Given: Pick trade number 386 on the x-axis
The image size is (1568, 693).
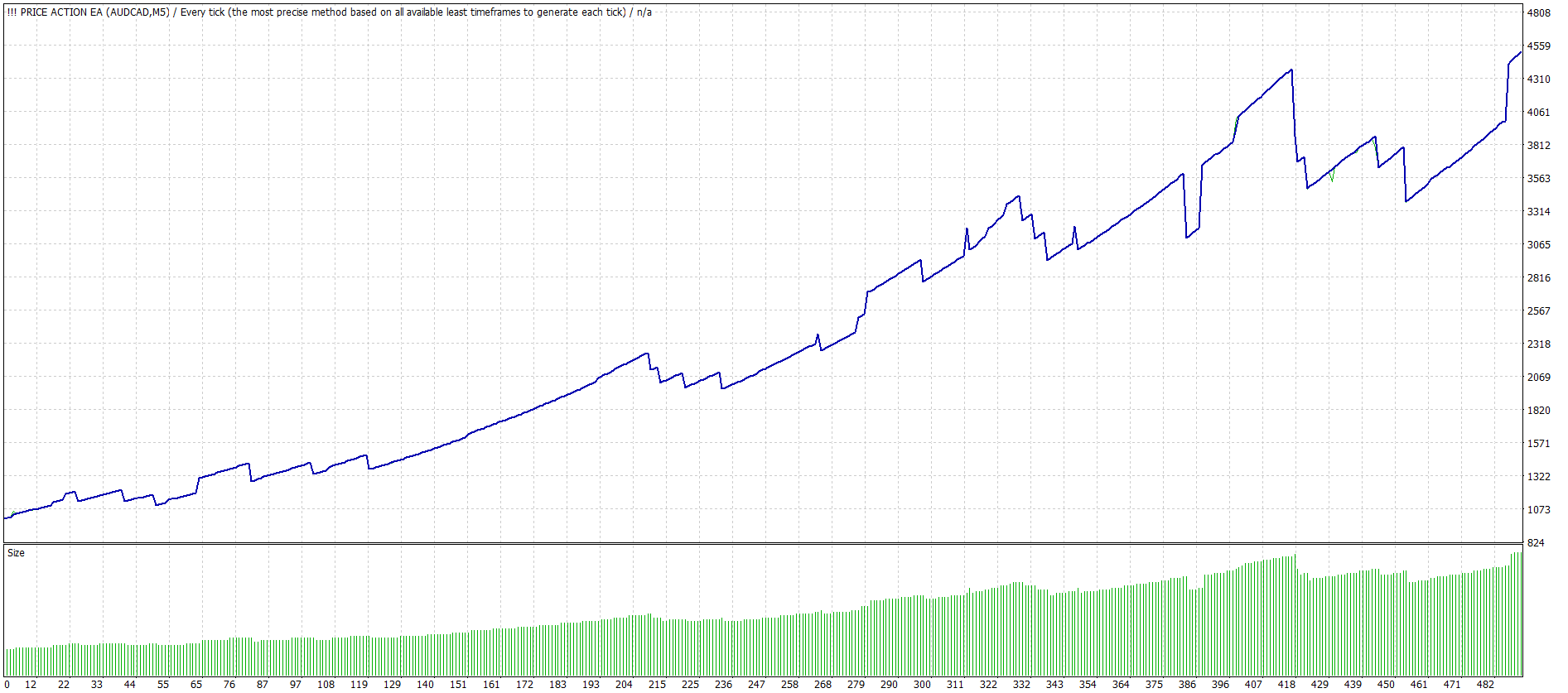Looking at the screenshot, I should tap(1187, 685).
